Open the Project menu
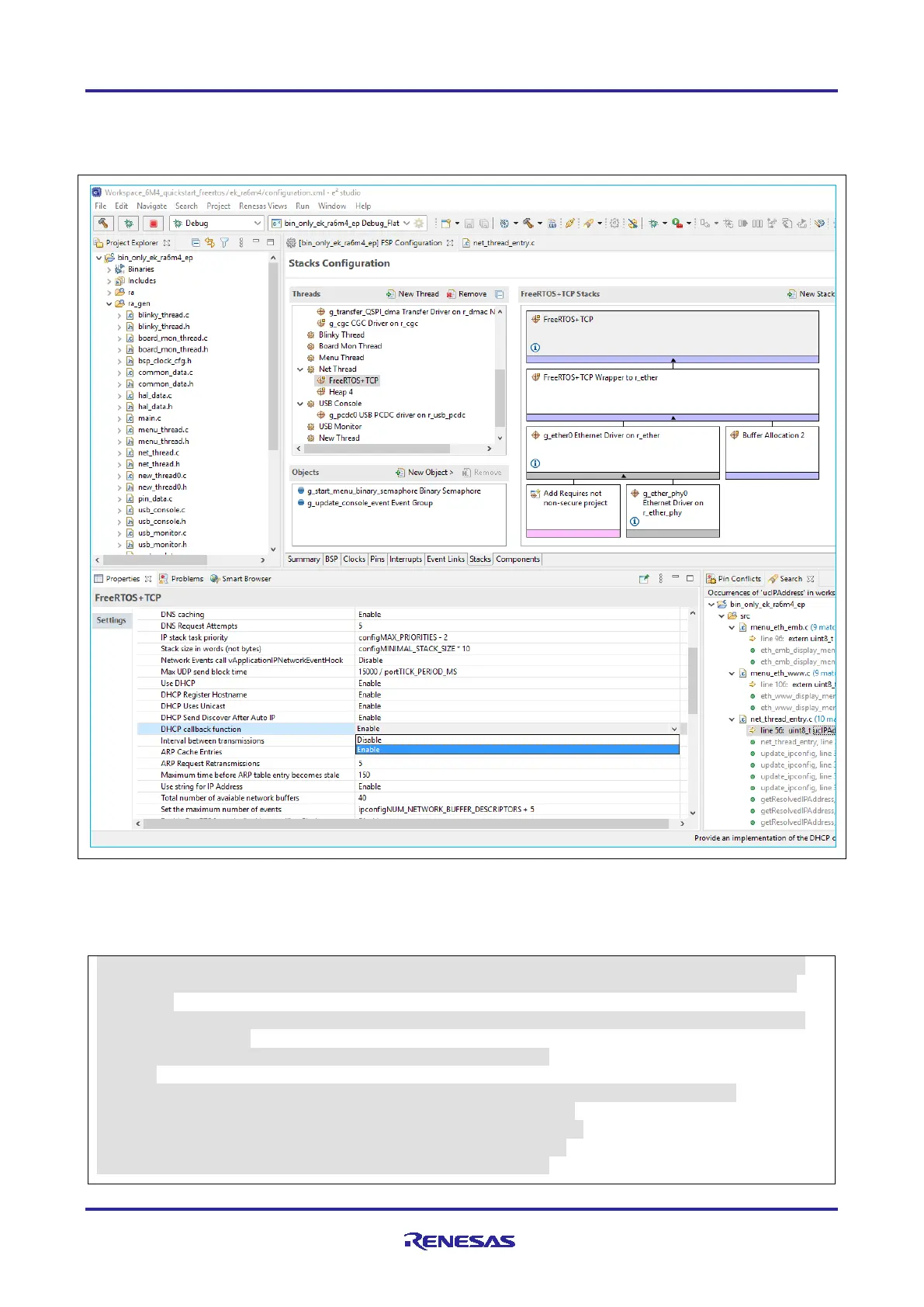924x1307 pixels. click(218, 206)
